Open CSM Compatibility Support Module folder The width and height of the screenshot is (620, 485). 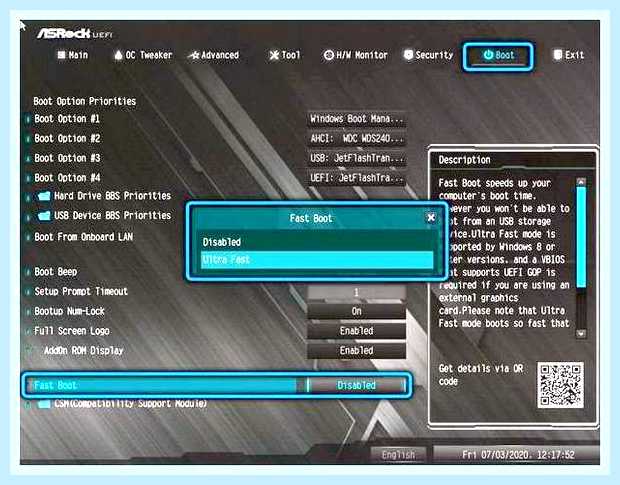(x=130, y=404)
